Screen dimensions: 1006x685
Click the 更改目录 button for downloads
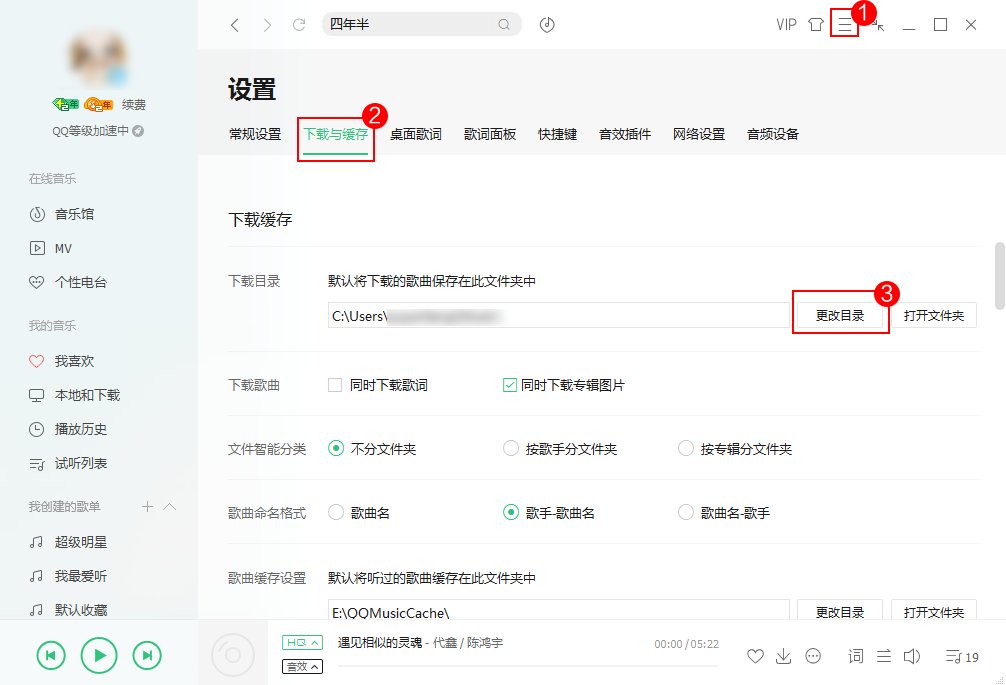pos(840,313)
